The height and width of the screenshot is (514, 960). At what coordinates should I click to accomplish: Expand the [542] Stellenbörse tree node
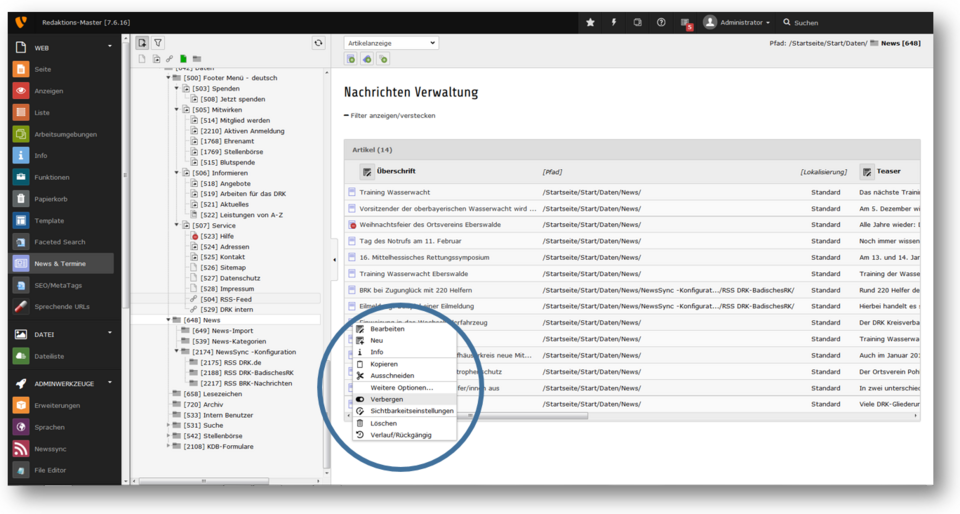point(168,436)
